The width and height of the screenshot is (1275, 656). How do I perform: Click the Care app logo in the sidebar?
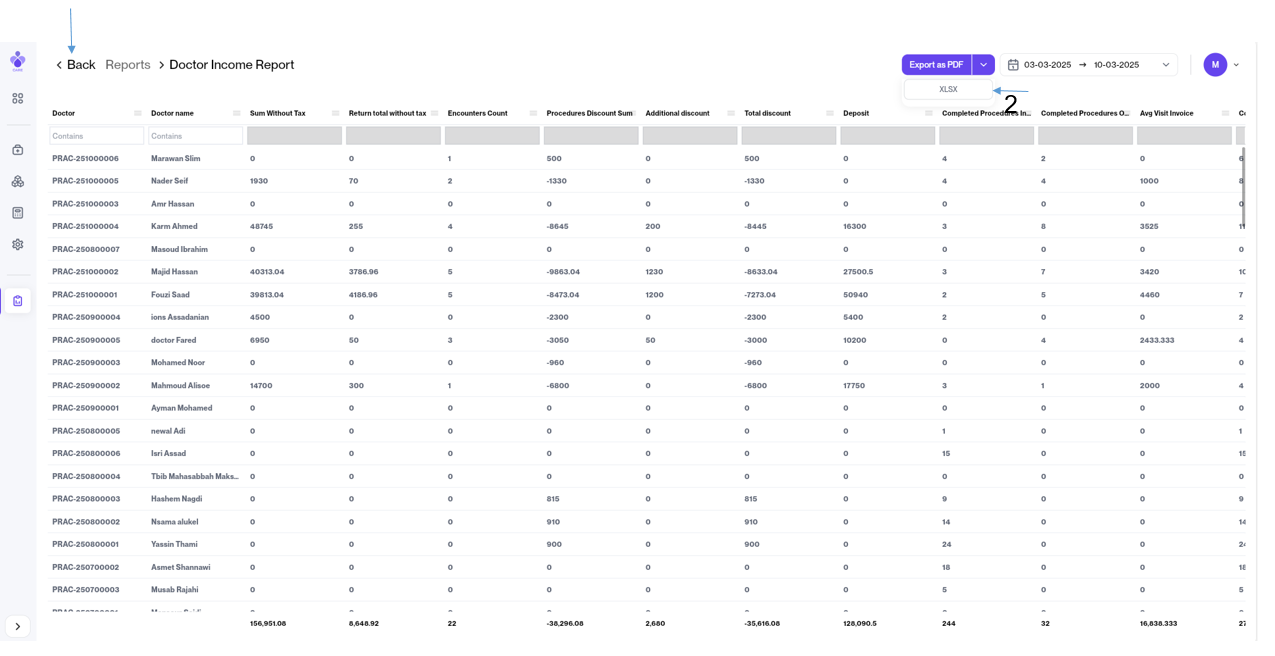point(18,61)
